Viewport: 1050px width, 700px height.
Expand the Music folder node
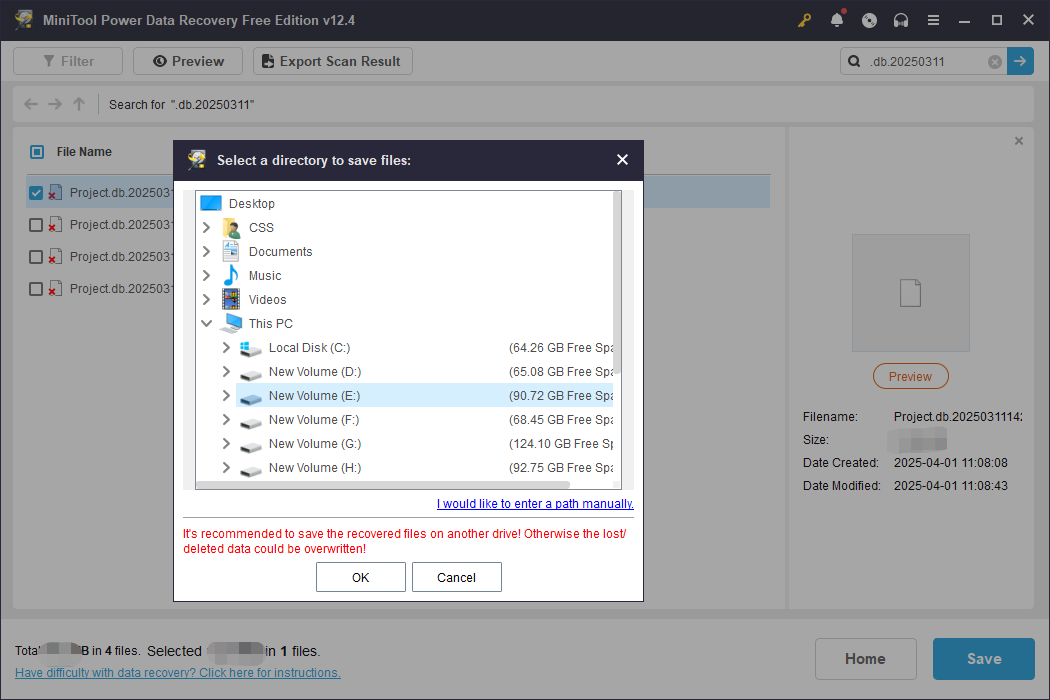tap(207, 276)
